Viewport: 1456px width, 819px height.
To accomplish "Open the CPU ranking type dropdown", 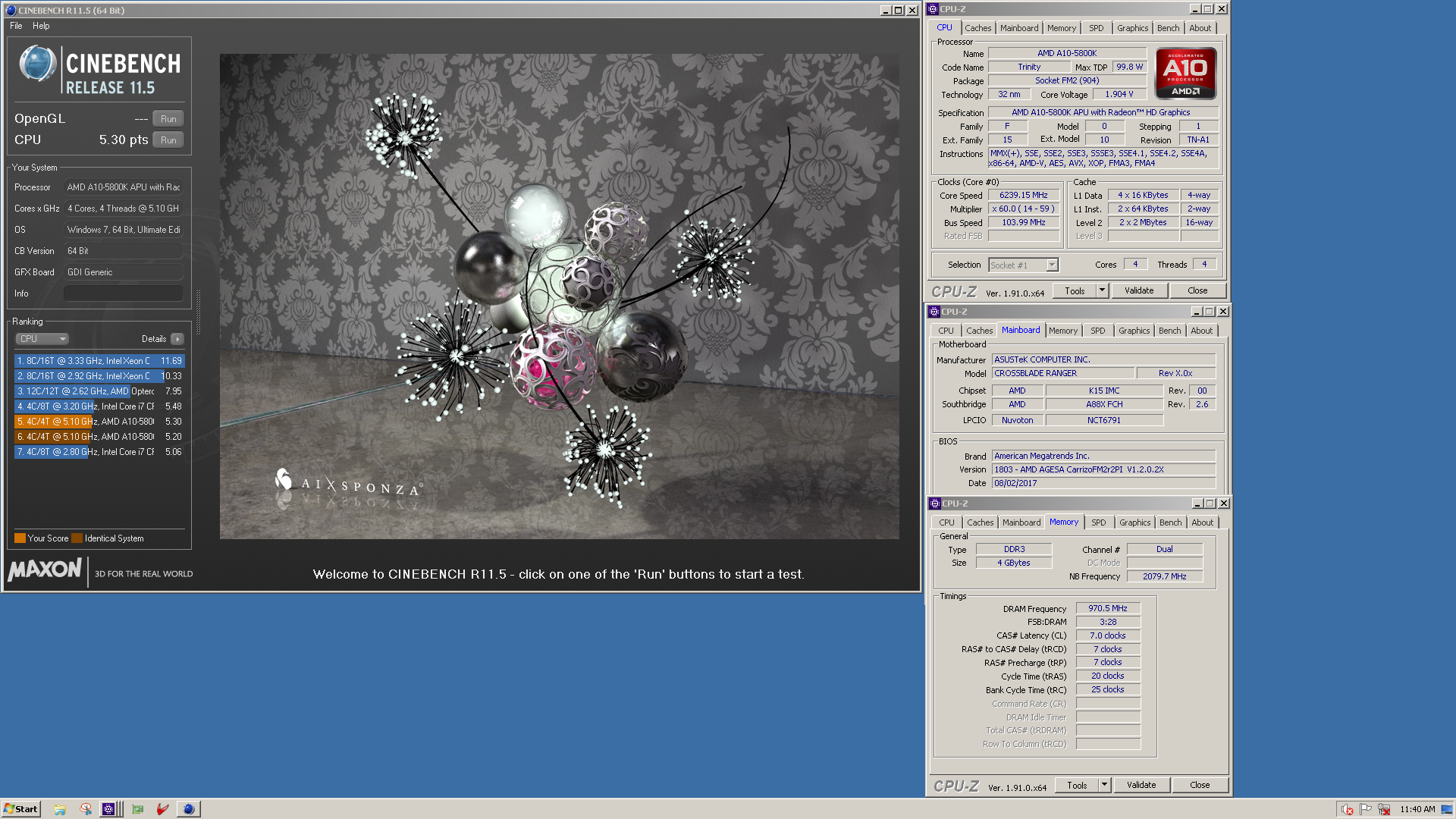I will click(x=42, y=339).
